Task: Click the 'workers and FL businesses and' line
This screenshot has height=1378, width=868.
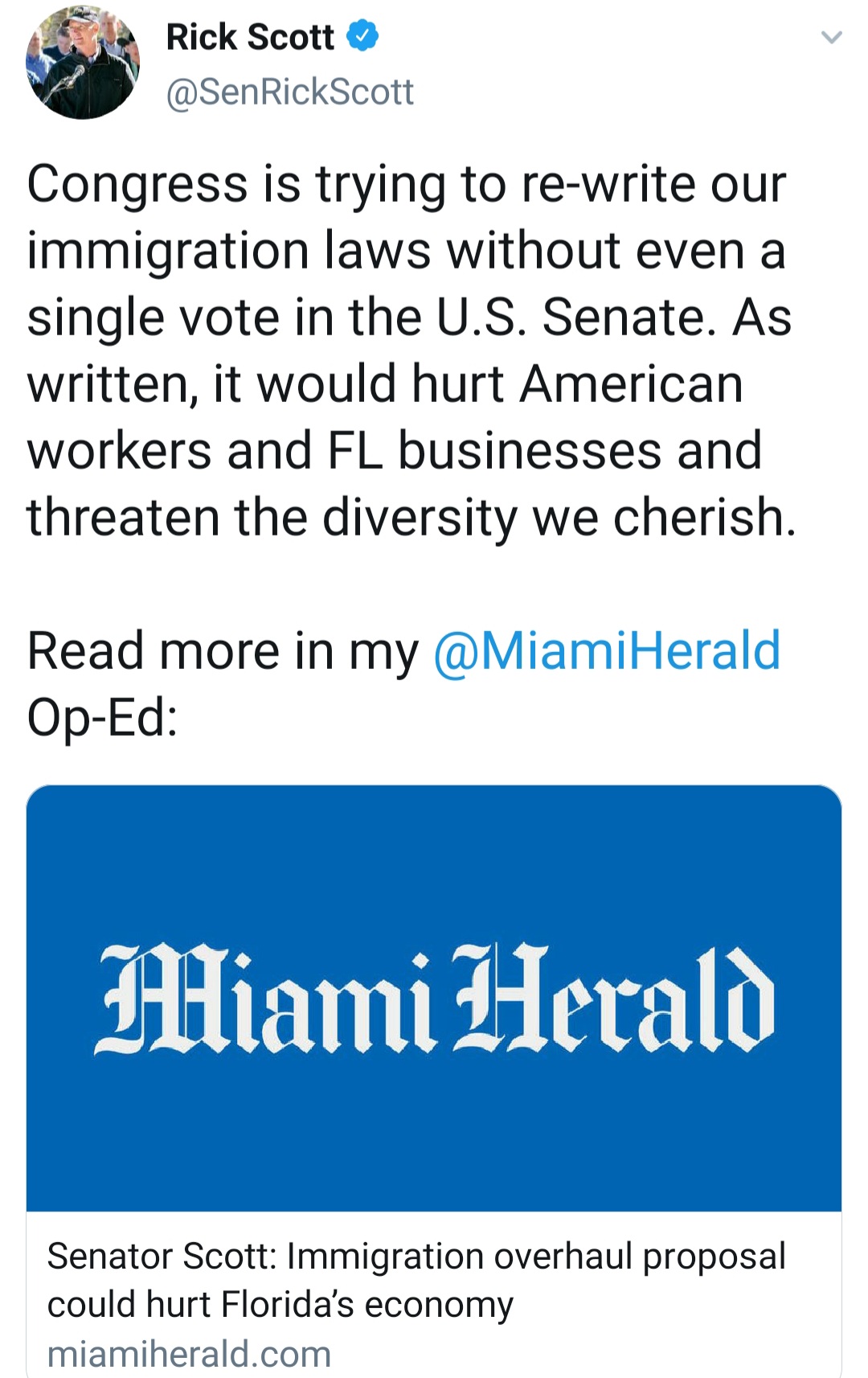Action: (394, 450)
